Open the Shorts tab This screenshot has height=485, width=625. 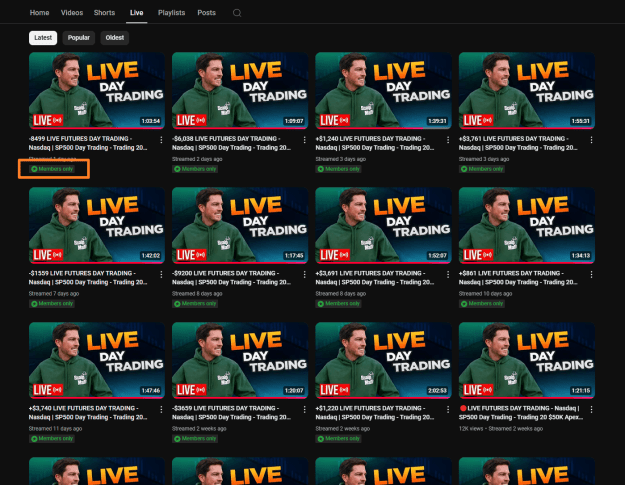point(104,13)
